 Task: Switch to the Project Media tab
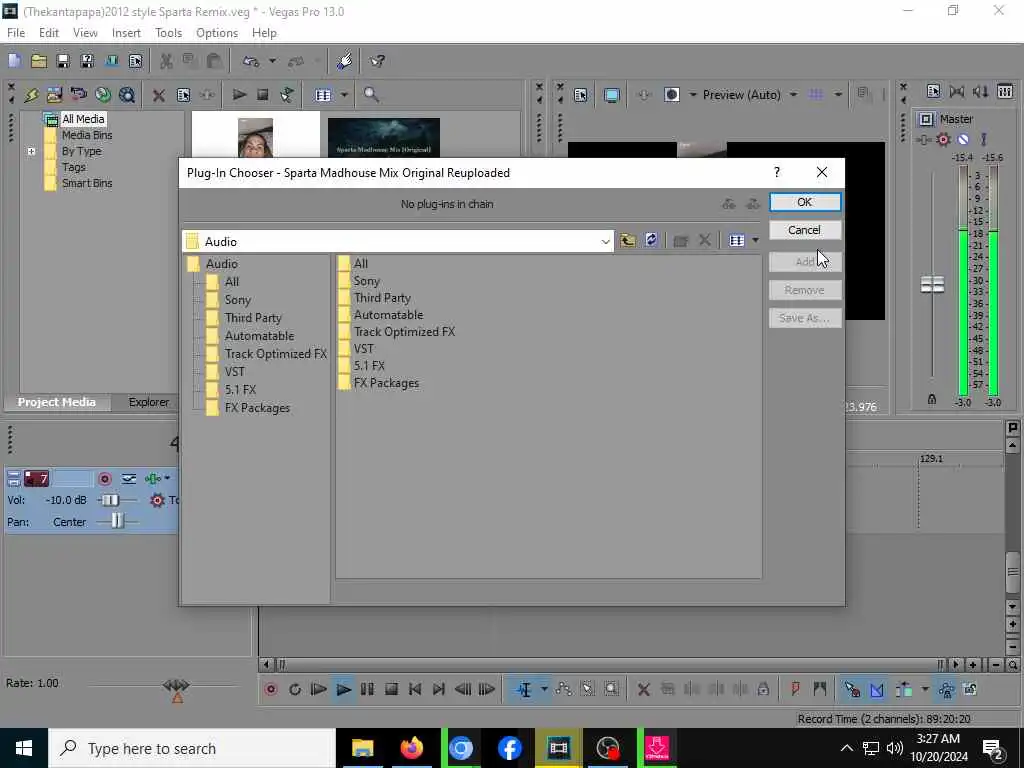tap(56, 402)
